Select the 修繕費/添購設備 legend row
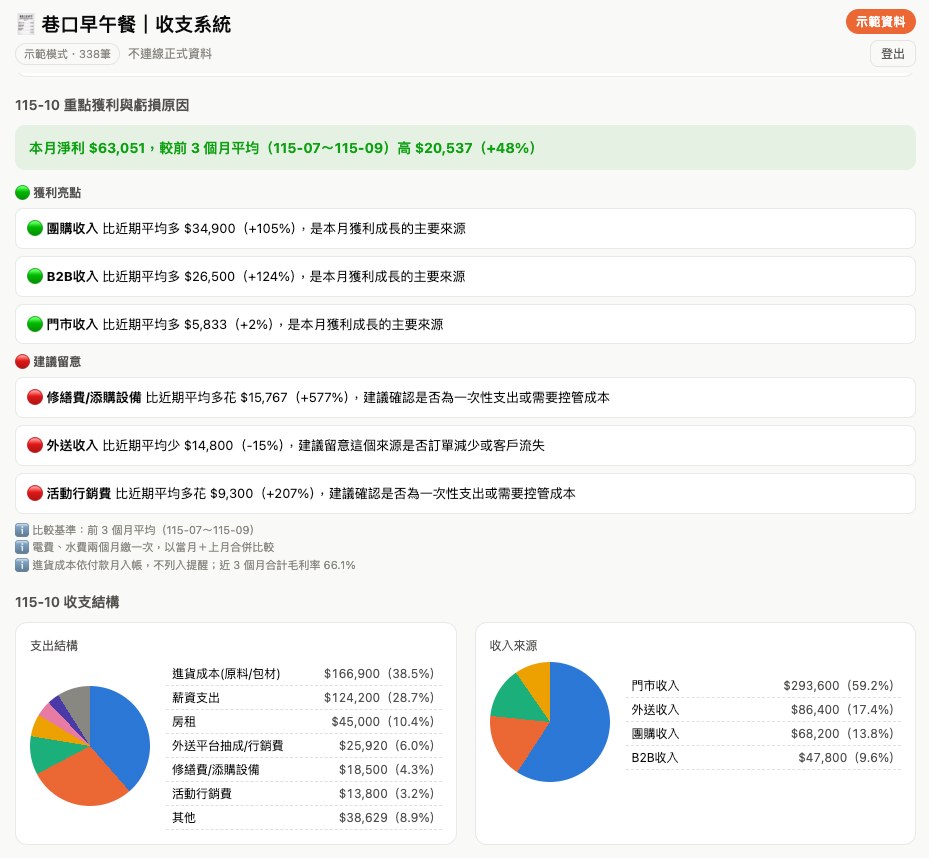 [304, 770]
